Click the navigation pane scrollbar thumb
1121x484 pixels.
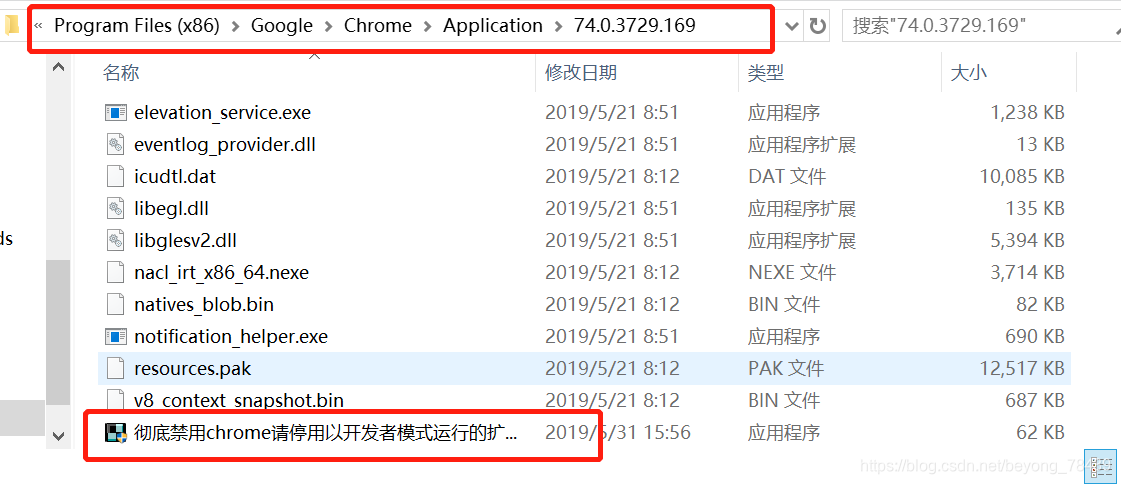point(58,333)
